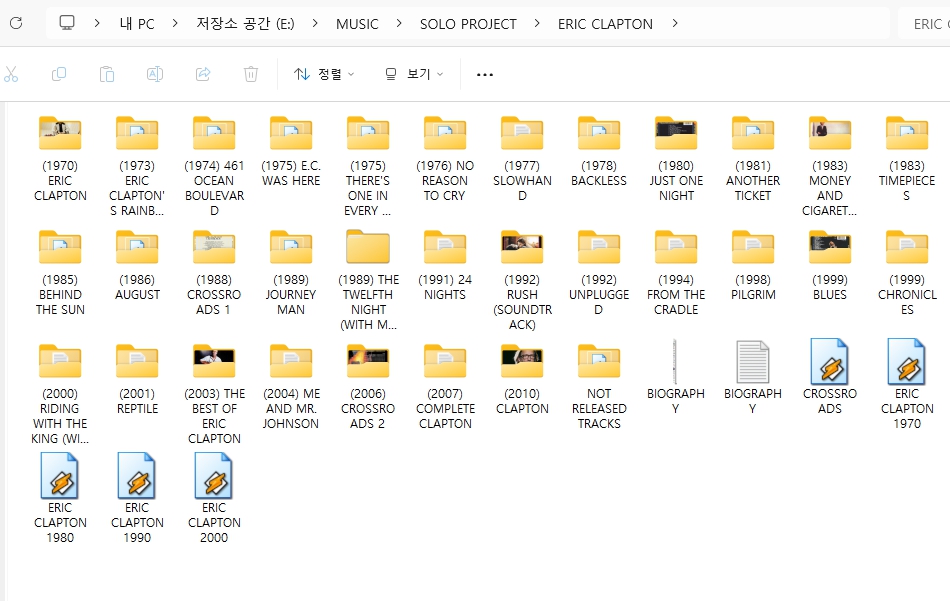Select the ERIC CLAPTON 1970 playlist file
This screenshot has width=950, height=601.
906,363
